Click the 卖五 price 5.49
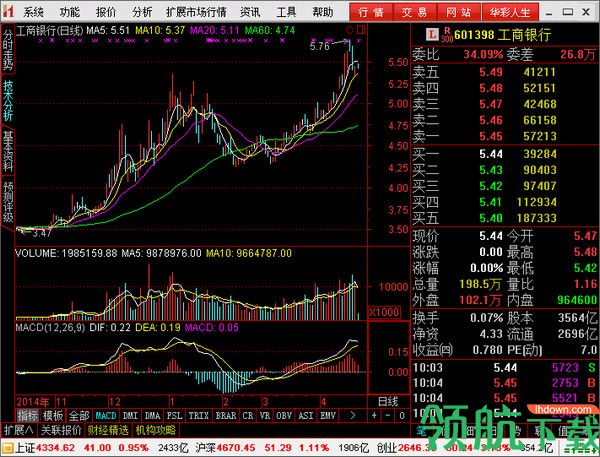Image resolution: width=600 pixels, height=457 pixels. 491,72
